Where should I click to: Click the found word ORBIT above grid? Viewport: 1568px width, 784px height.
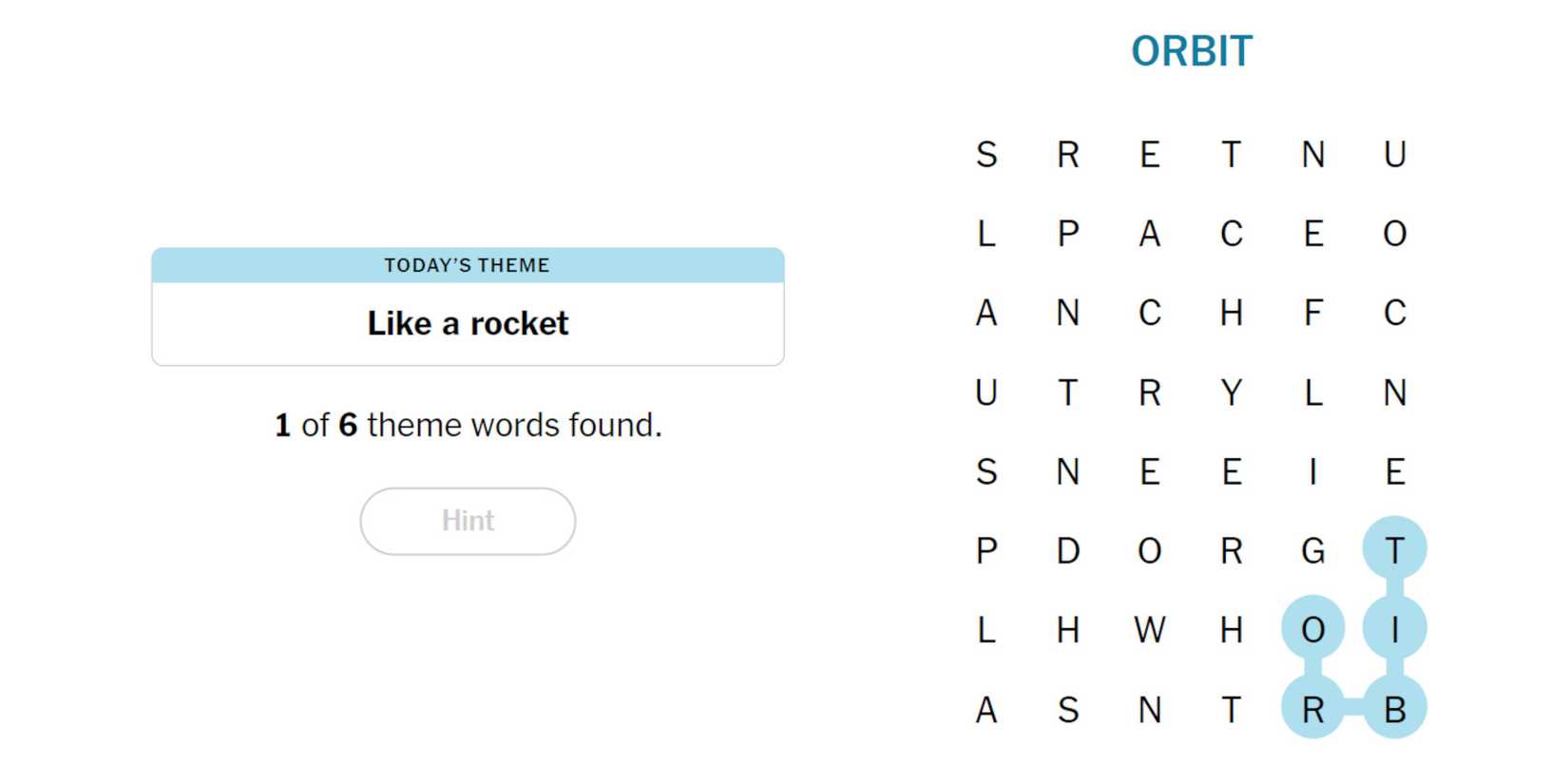(x=1192, y=51)
